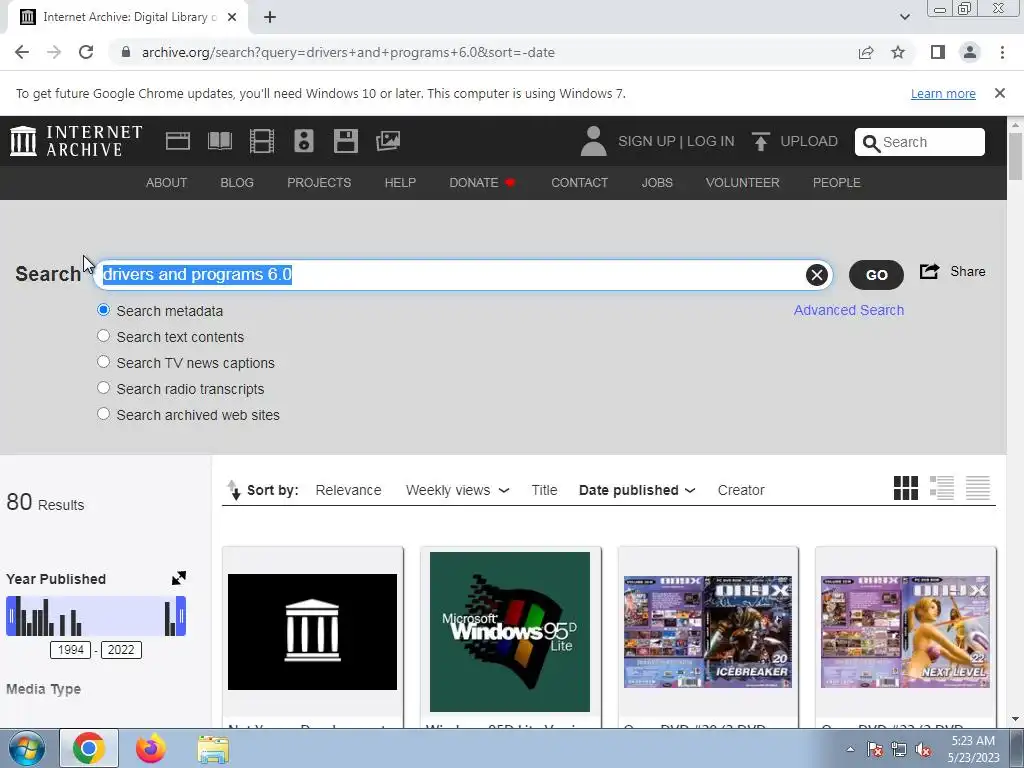Clear the search query with the X button
Screen dimensions: 1024x768
(x=816, y=275)
